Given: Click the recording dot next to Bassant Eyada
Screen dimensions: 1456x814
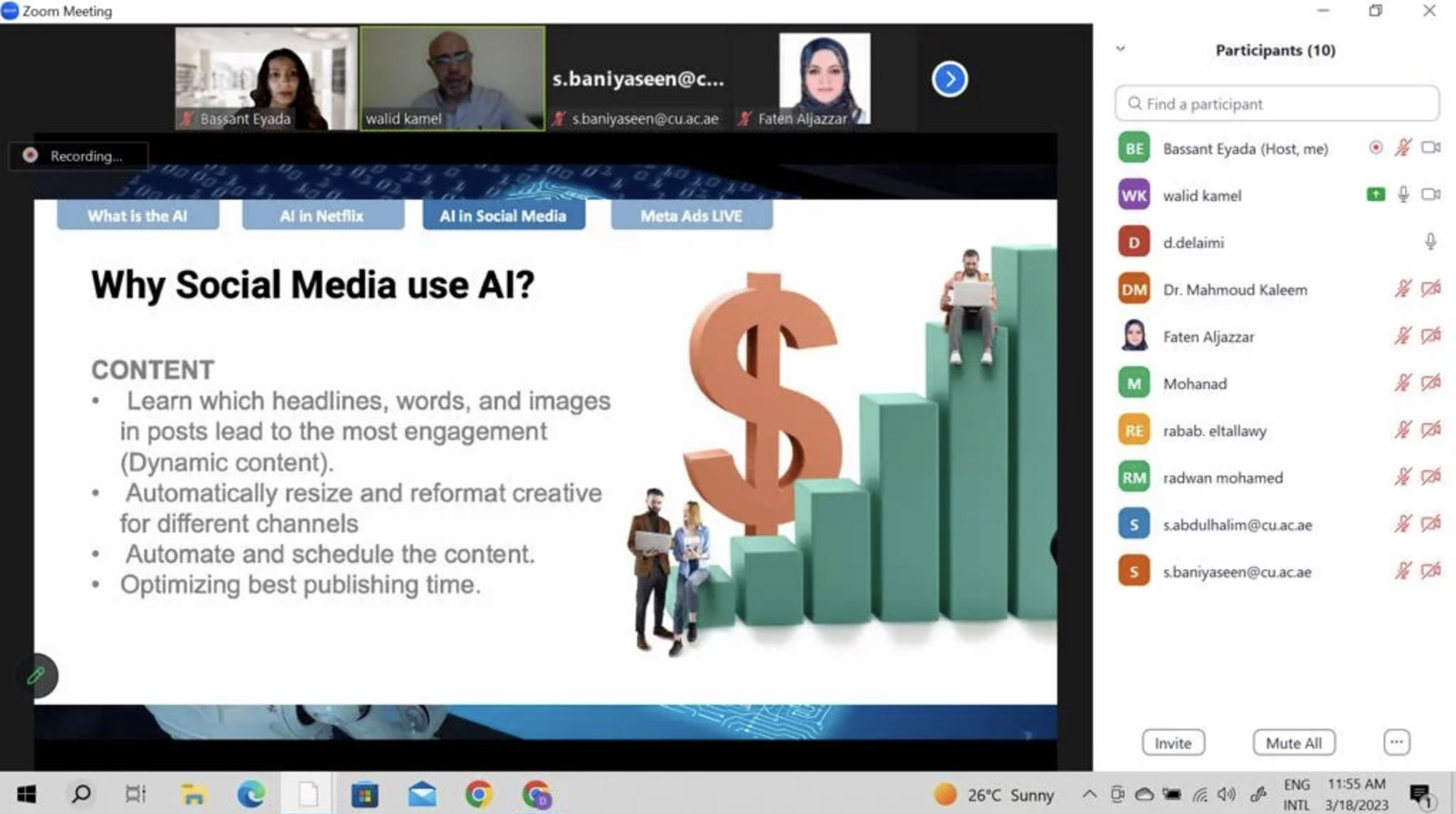Looking at the screenshot, I should 1375,147.
